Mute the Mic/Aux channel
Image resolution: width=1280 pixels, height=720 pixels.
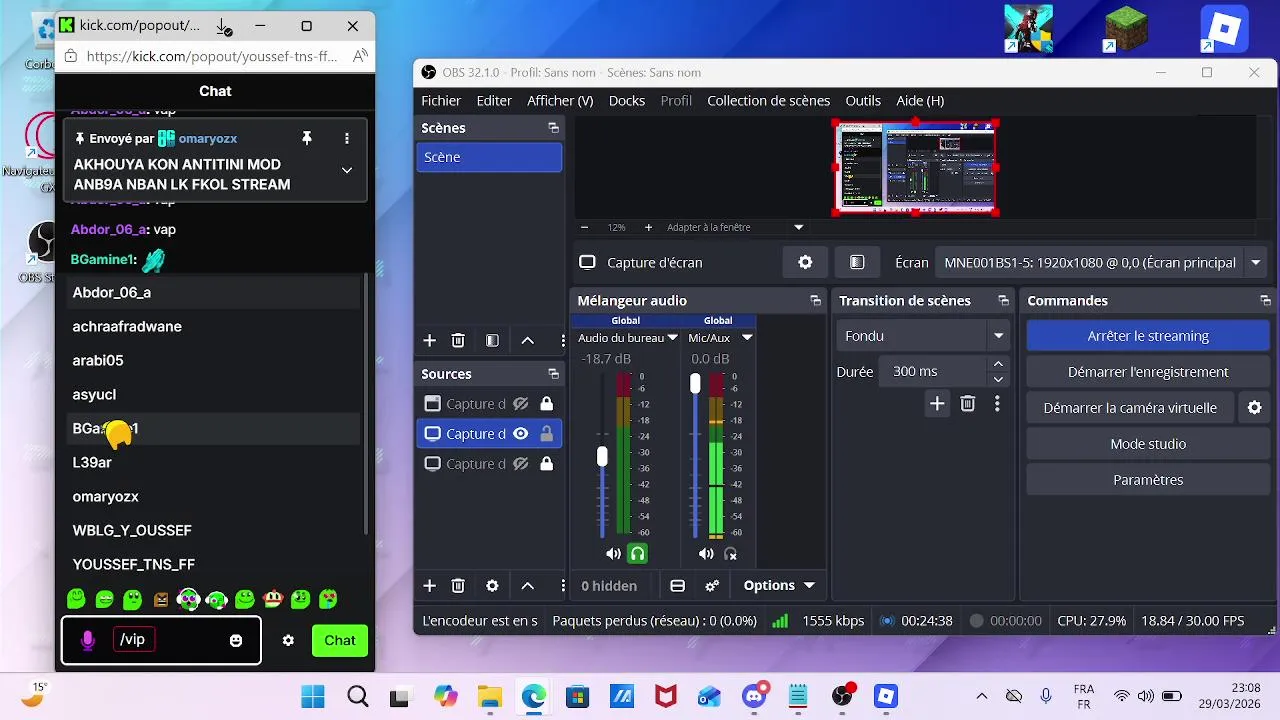click(706, 554)
